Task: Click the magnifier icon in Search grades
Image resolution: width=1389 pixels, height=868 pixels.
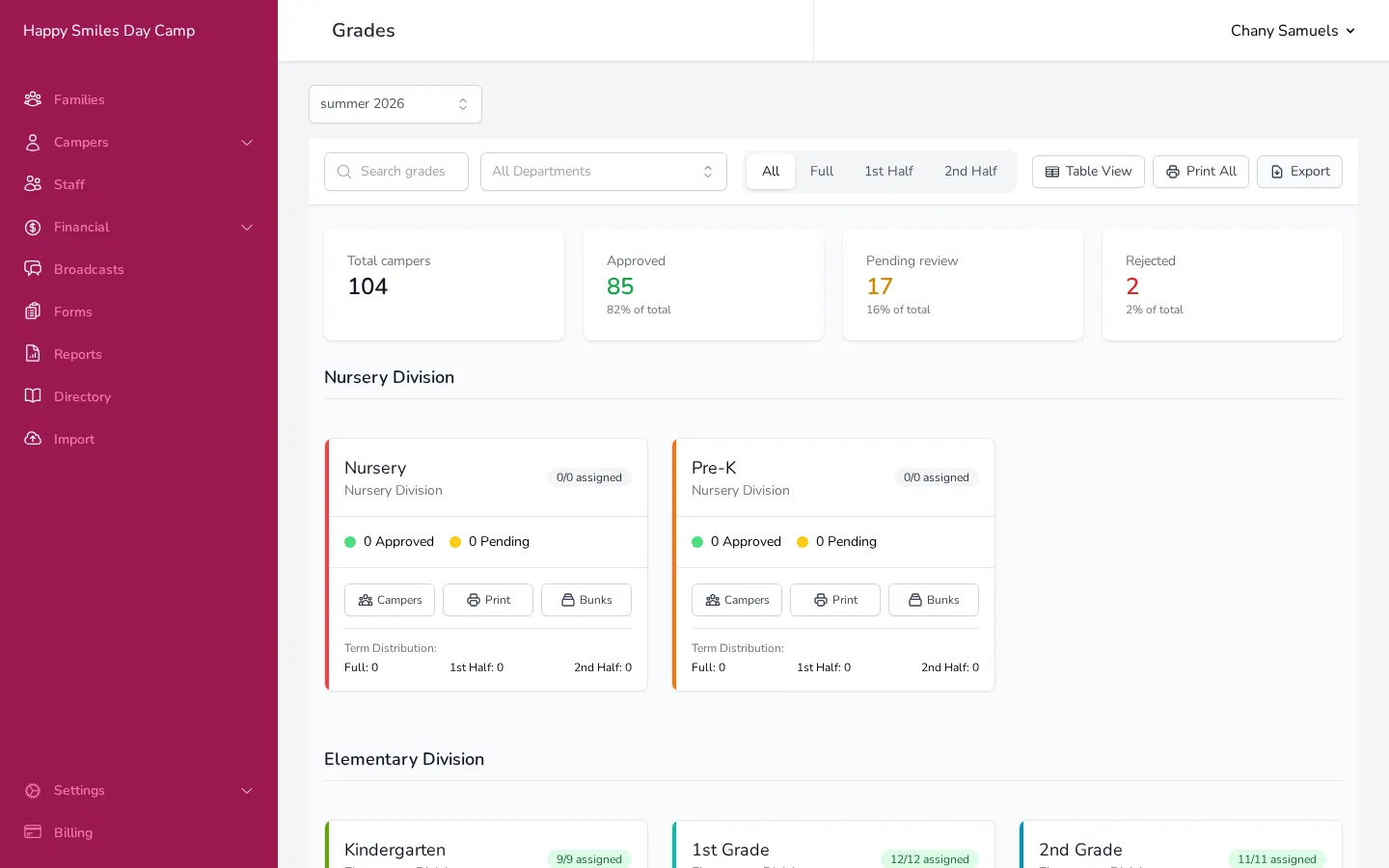Action: 344,172
